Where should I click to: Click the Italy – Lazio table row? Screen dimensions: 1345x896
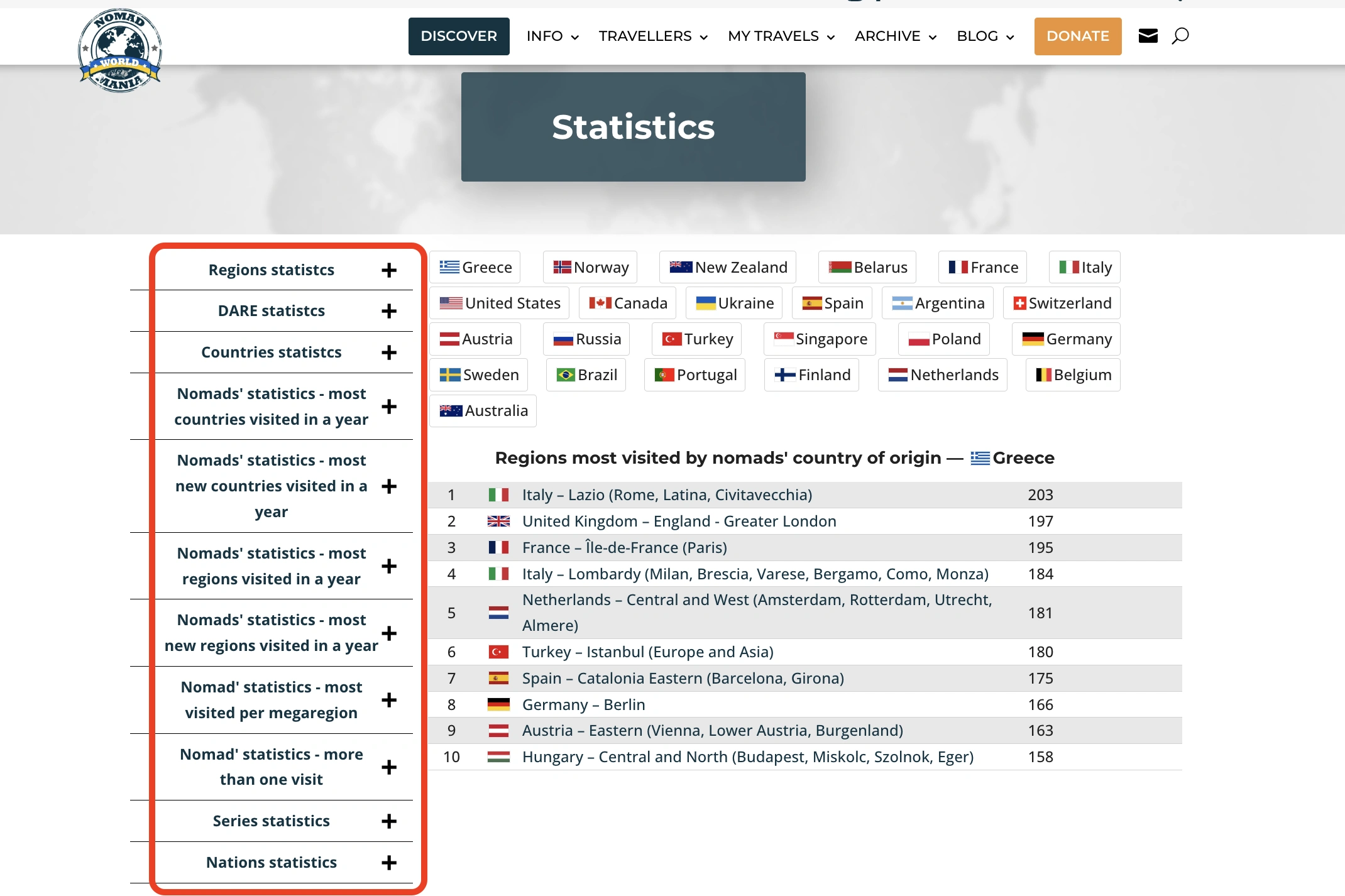pos(666,495)
